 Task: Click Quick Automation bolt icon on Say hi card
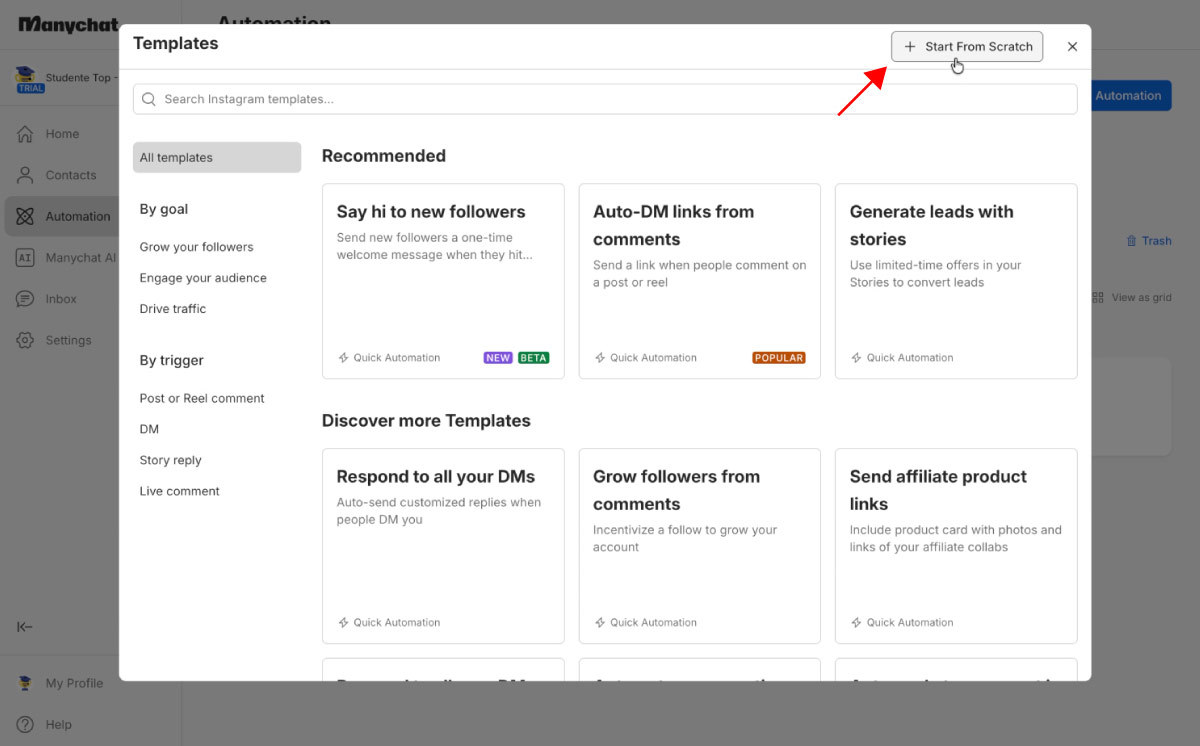click(x=344, y=358)
